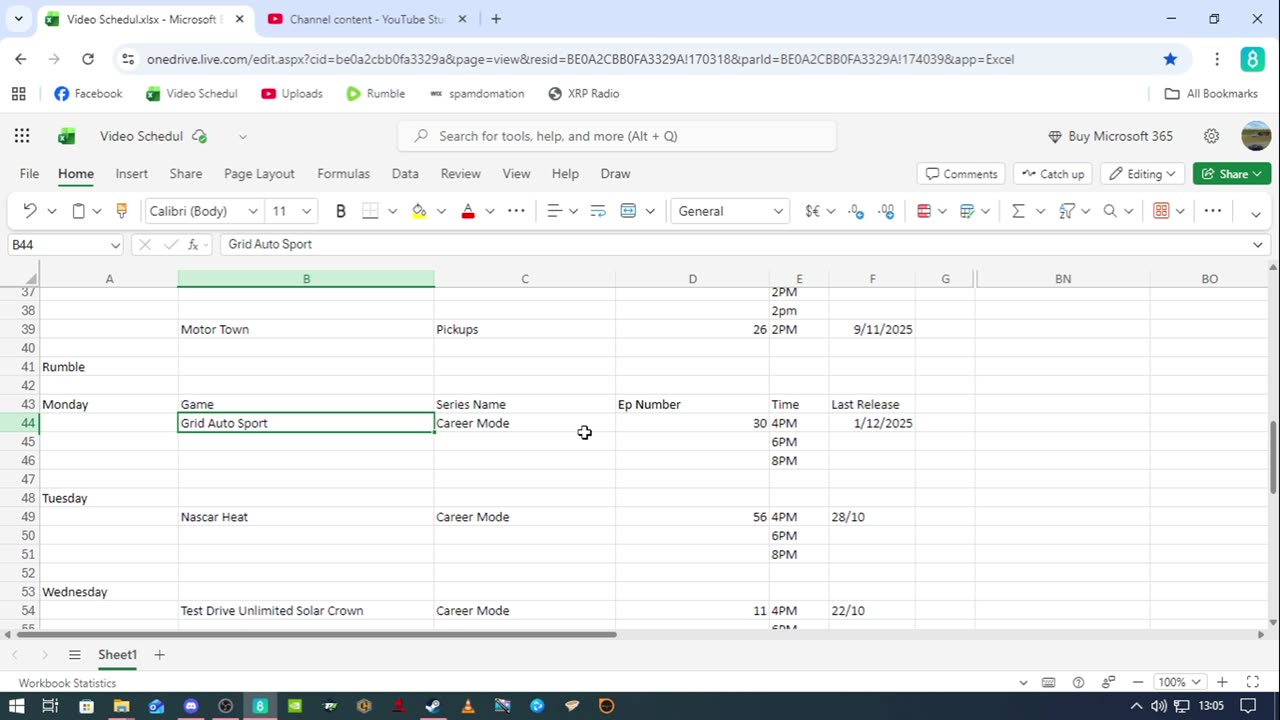The height and width of the screenshot is (720, 1280).
Task: Expand the undo history arrow
Action: coord(52,211)
